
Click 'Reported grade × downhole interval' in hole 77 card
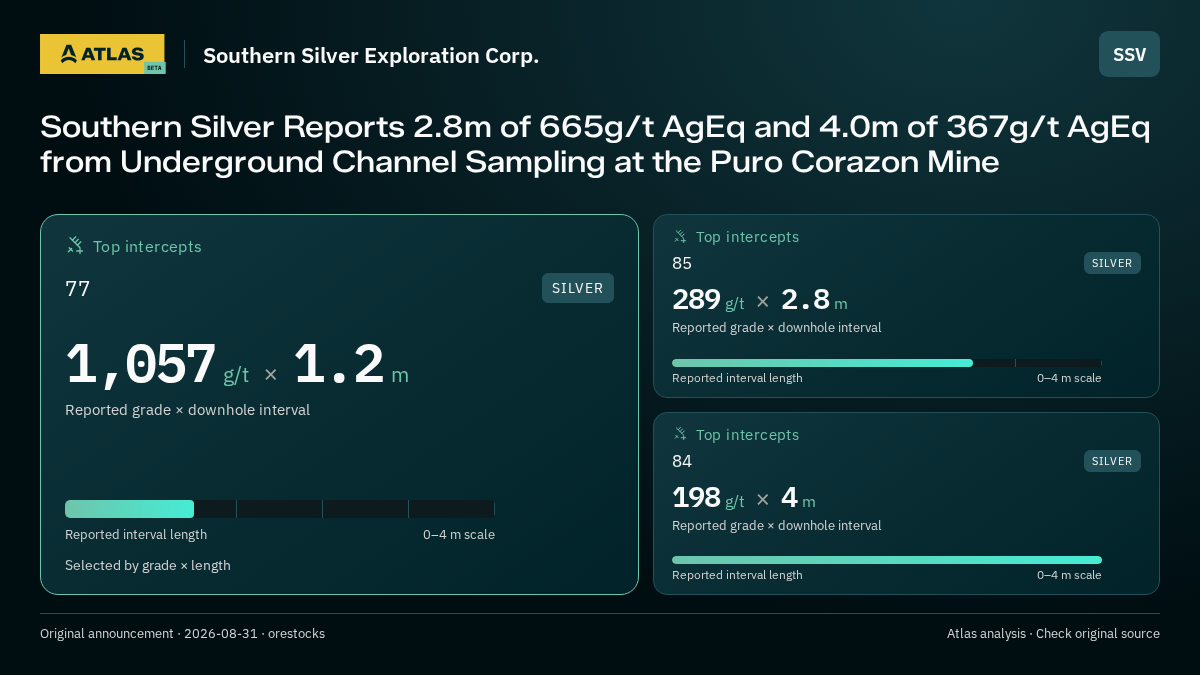[187, 410]
